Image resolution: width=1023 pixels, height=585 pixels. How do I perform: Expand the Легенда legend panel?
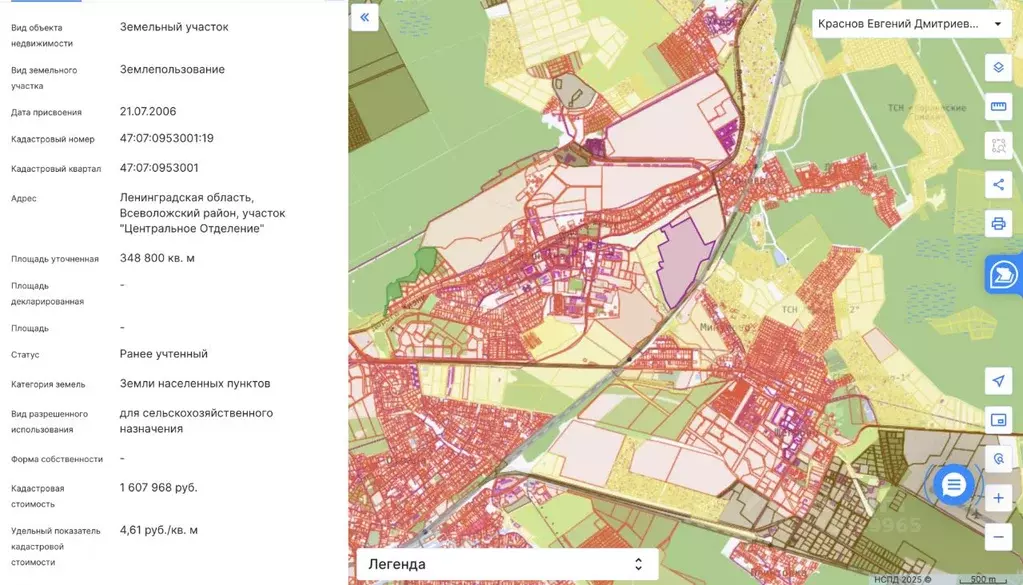pyautogui.click(x=507, y=564)
